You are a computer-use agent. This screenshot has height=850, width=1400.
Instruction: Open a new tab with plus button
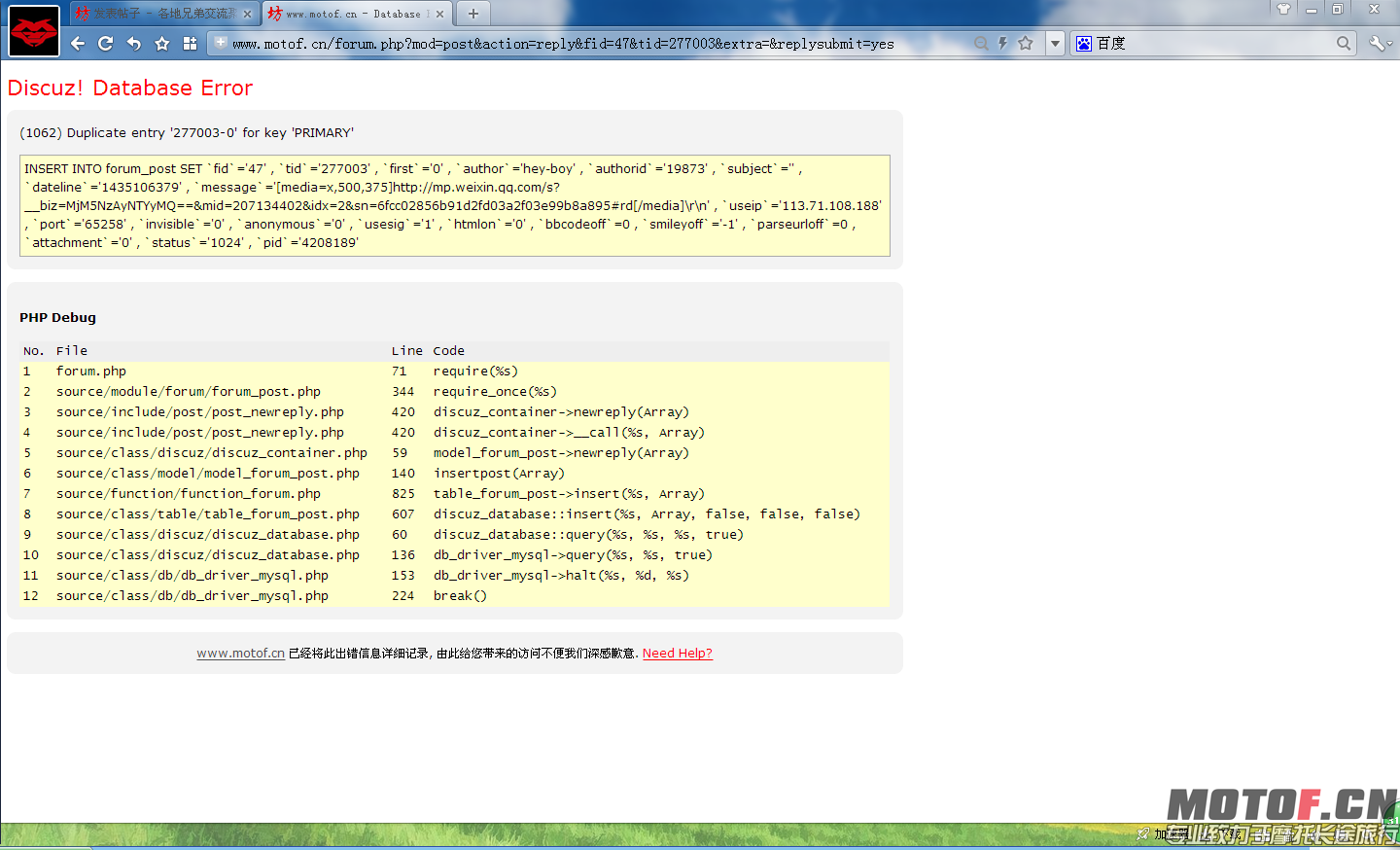click(x=473, y=14)
